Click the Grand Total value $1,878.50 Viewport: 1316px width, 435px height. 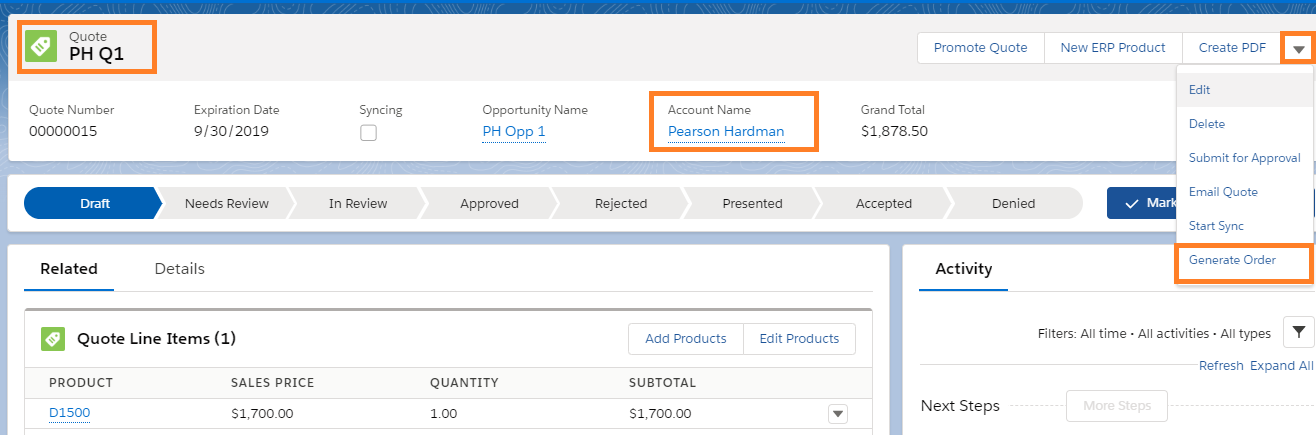point(894,131)
